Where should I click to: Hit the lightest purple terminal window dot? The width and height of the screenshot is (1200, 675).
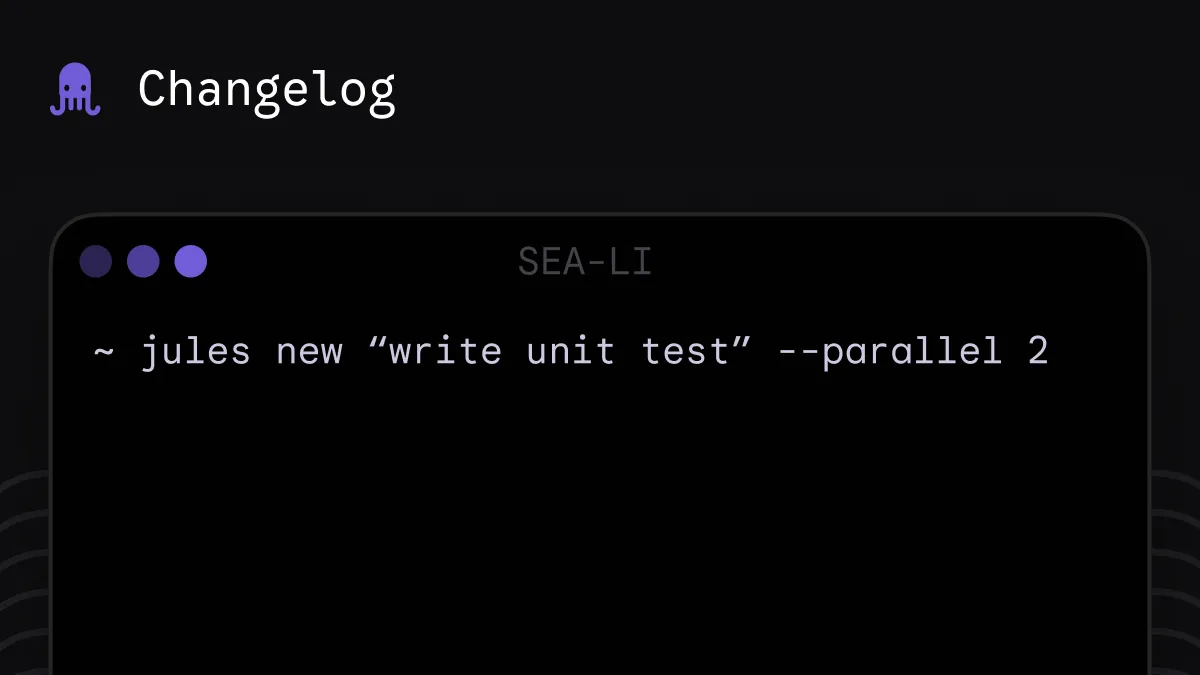190,262
